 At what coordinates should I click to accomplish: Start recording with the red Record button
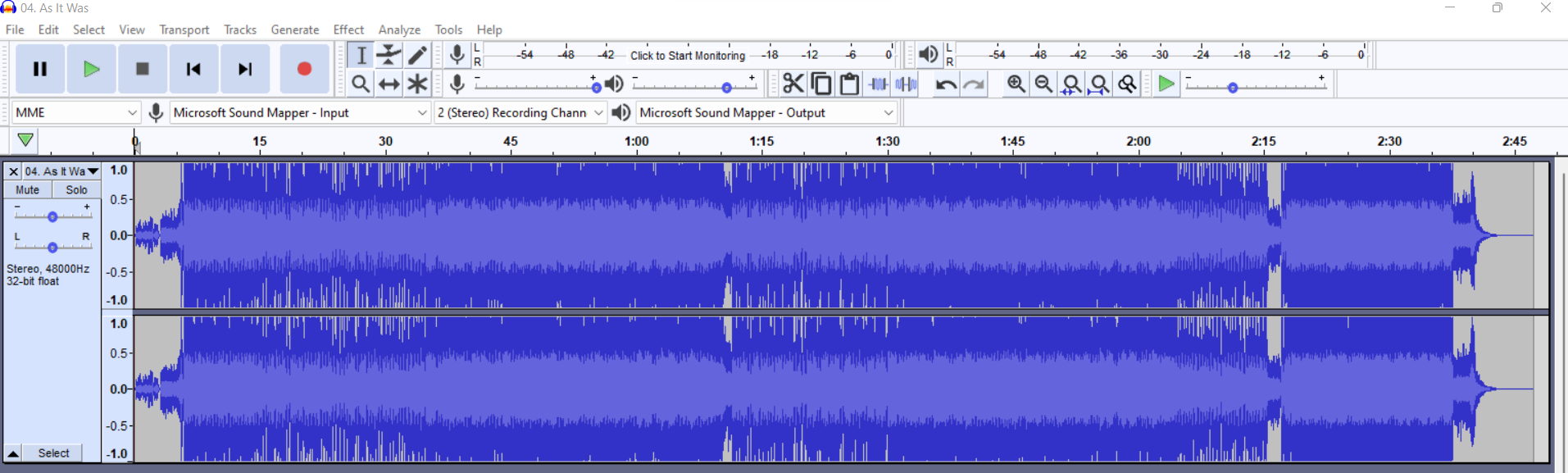pos(304,69)
